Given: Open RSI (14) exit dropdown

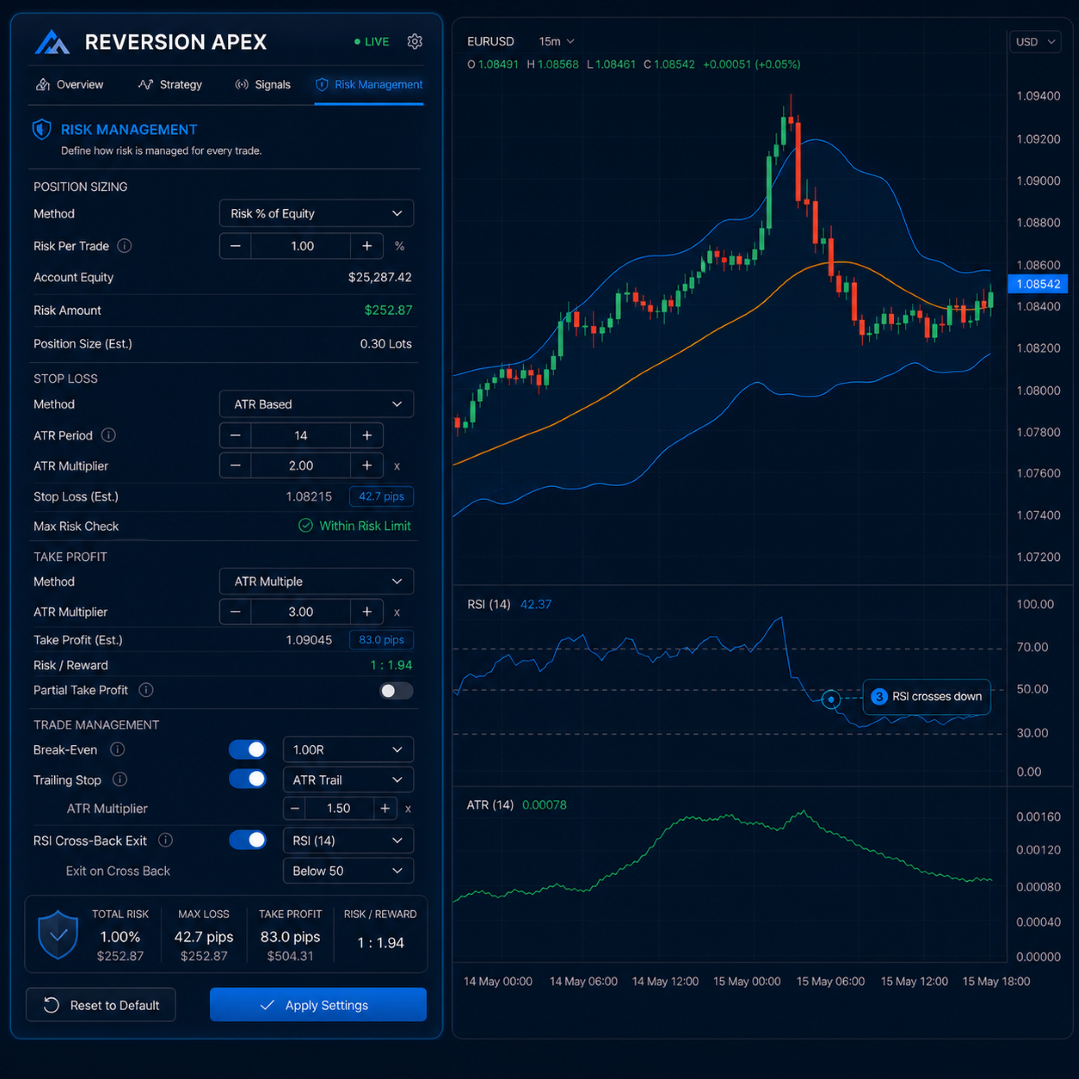Looking at the screenshot, I should tap(348, 841).
